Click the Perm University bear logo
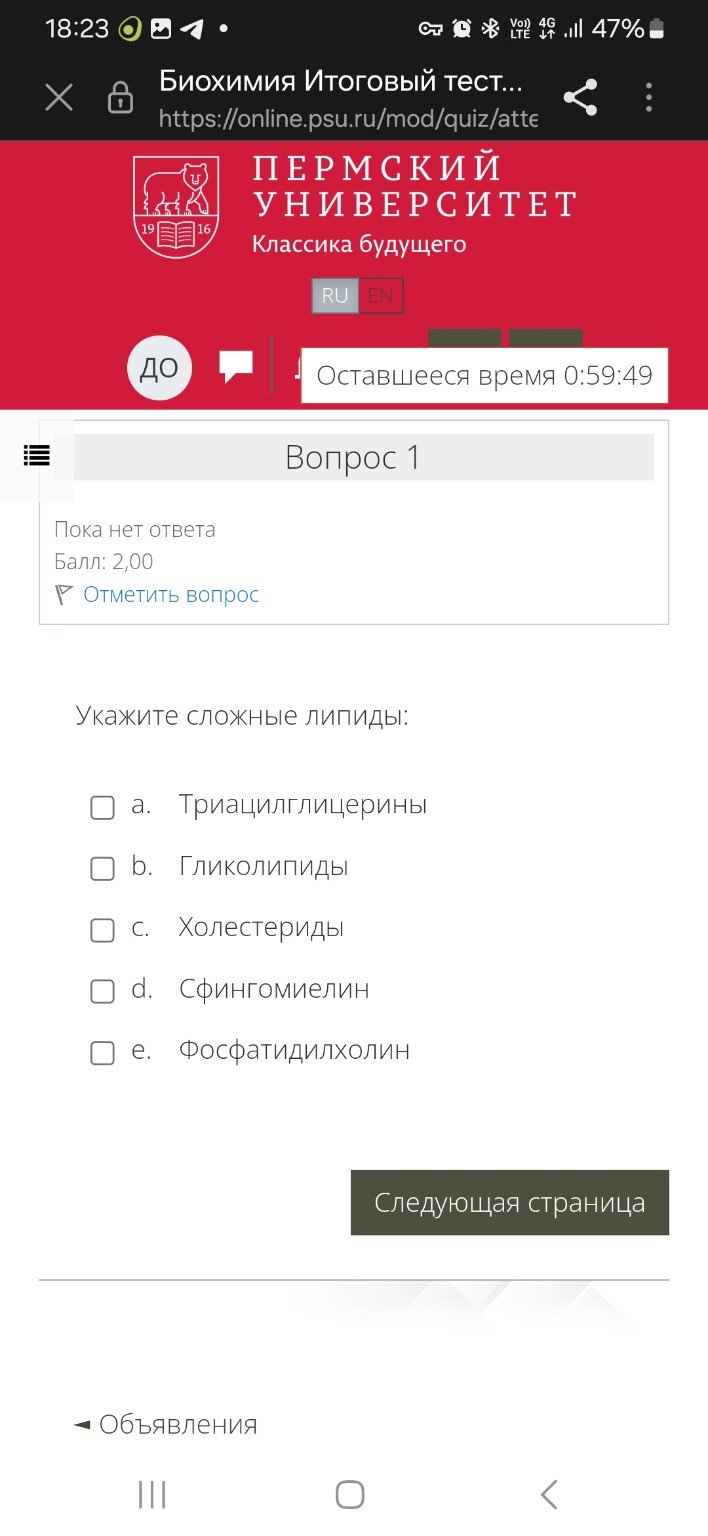This screenshot has height=1536, width=708. click(x=174, y=202)
